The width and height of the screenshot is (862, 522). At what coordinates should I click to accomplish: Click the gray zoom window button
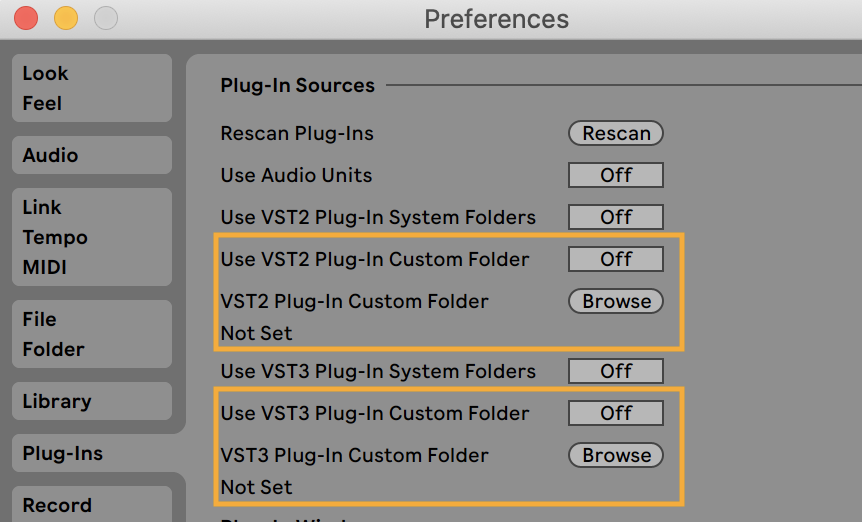click(105, 18)
